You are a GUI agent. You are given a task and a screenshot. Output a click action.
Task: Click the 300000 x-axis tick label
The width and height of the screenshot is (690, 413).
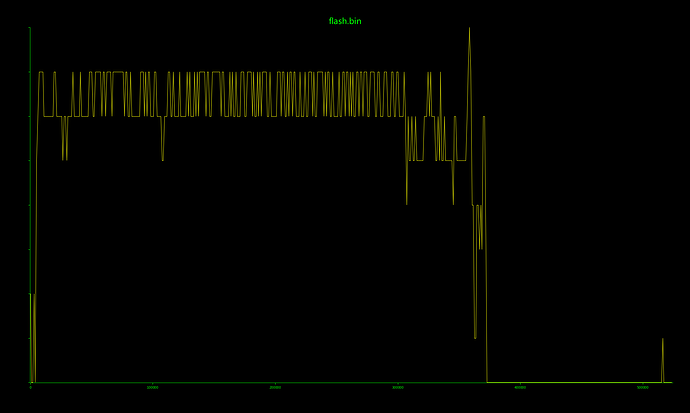pyautogui.click(x=397, y=387)
